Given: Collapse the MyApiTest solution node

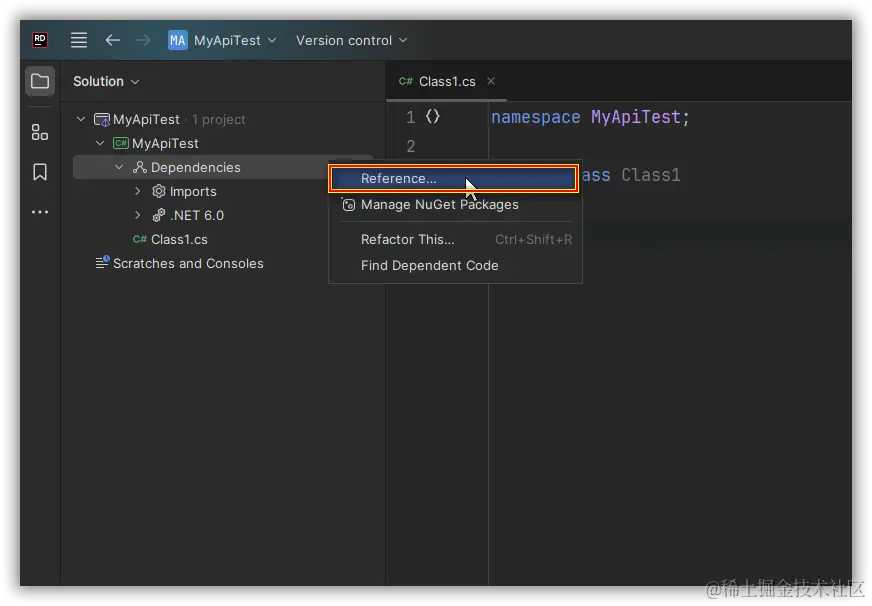Looking at the screenshot, I should [81, 119].
